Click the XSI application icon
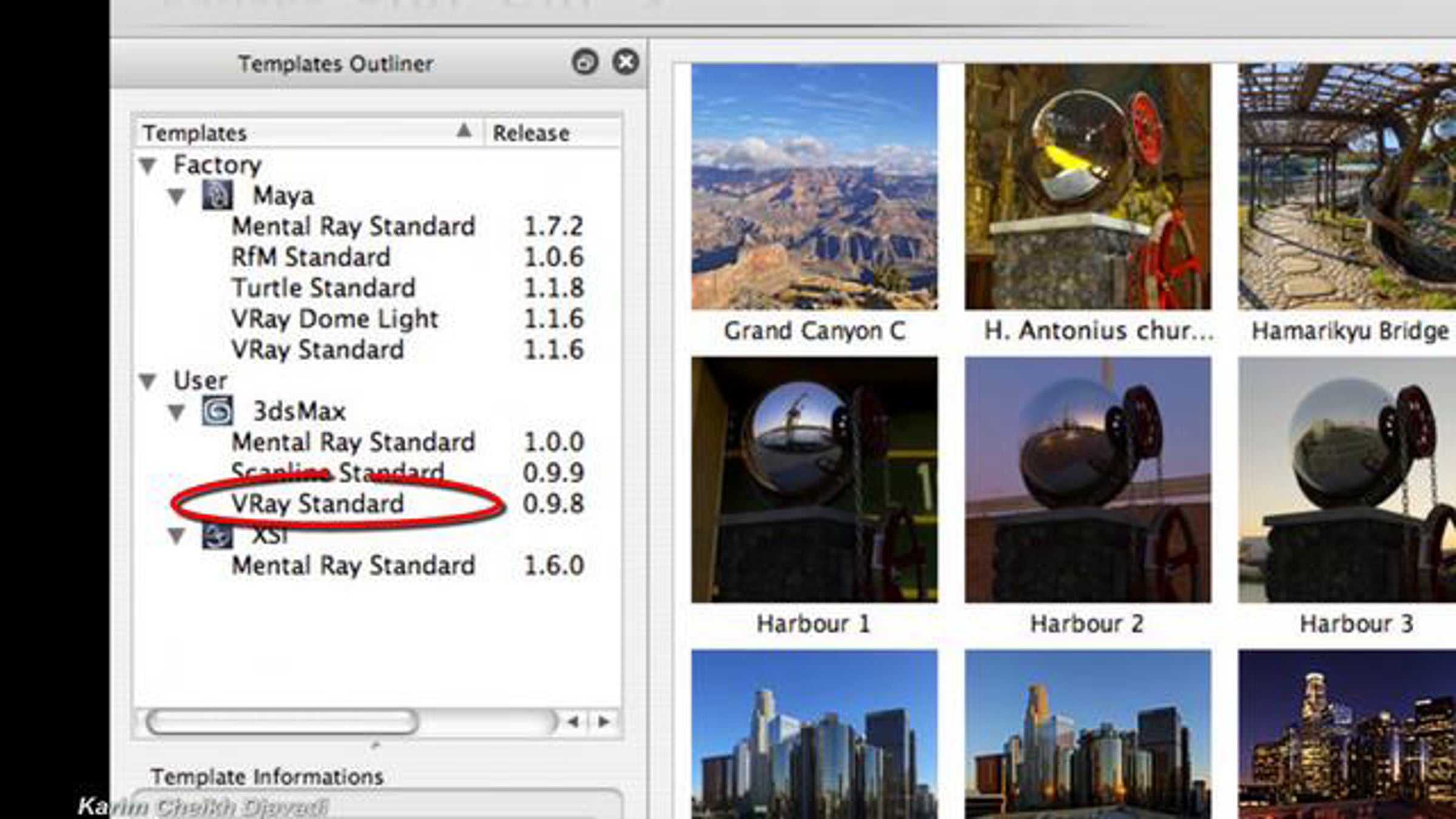This screenshot has width=1456, height=819. (x=217, y=536)
